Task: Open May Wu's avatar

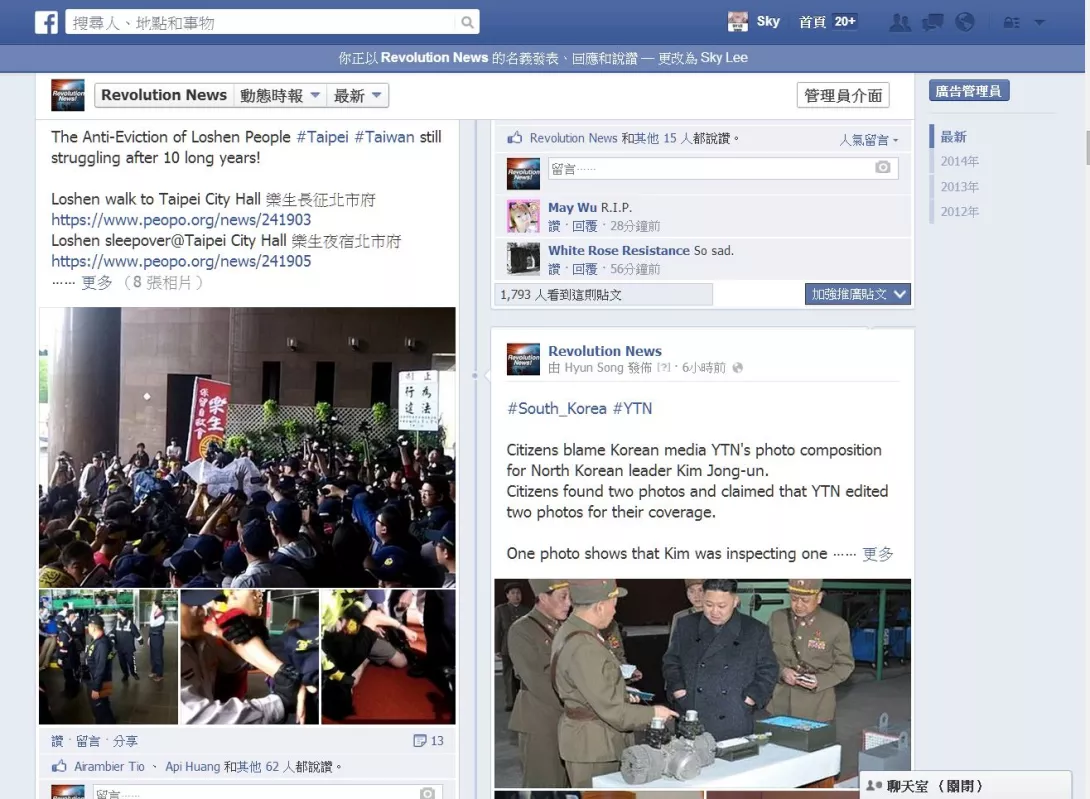Action: [x=523, y=216]
